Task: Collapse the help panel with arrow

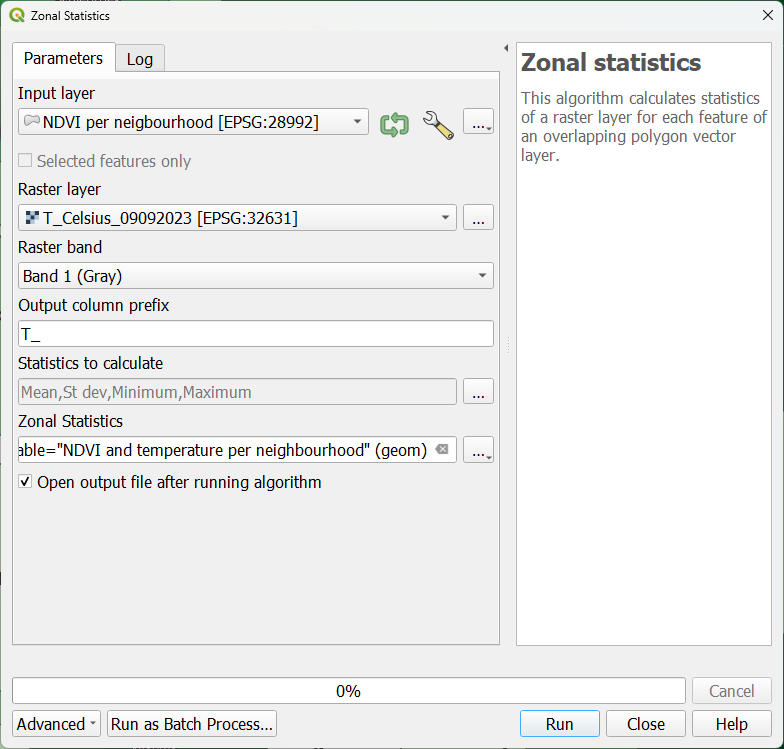Action: (x=505, y=48)
